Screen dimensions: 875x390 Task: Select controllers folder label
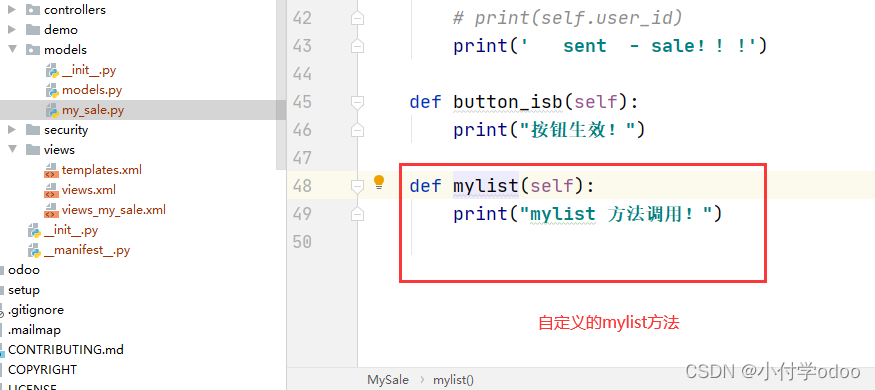point(75,9)
